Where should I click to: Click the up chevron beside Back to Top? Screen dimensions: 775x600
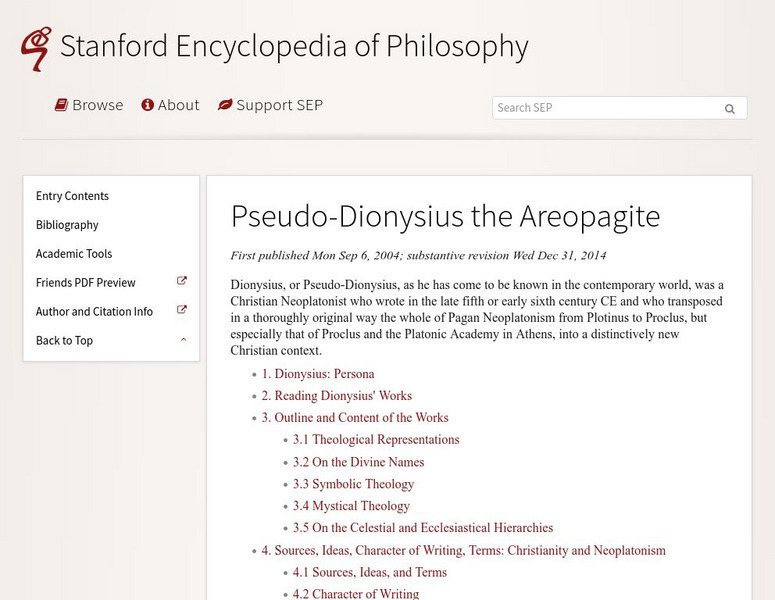[x=183, y=340]
